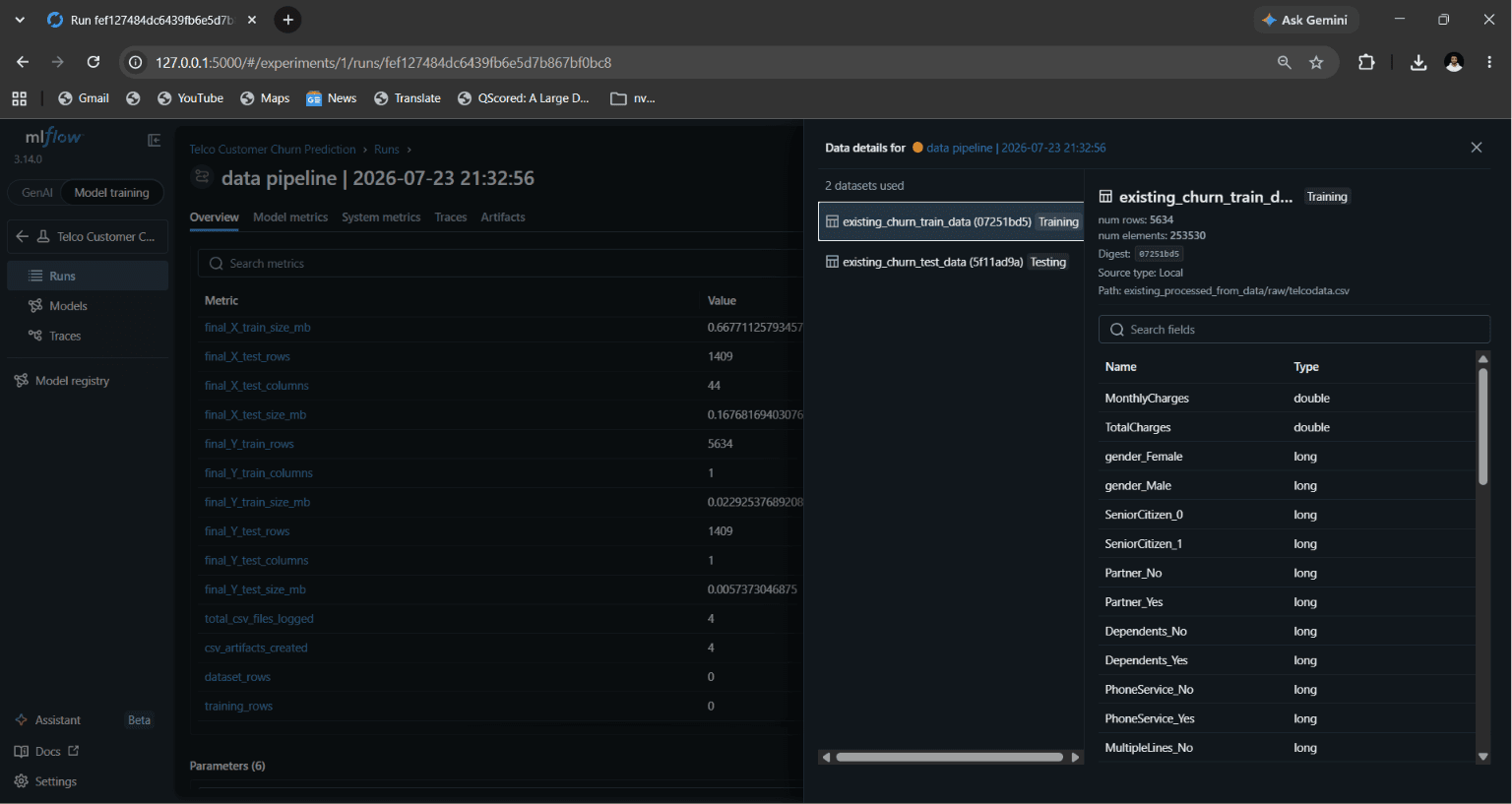Screen dimensions: 1512x804
Task: Open the Assistant Beta panel
Action: click(x=85, y=720)
